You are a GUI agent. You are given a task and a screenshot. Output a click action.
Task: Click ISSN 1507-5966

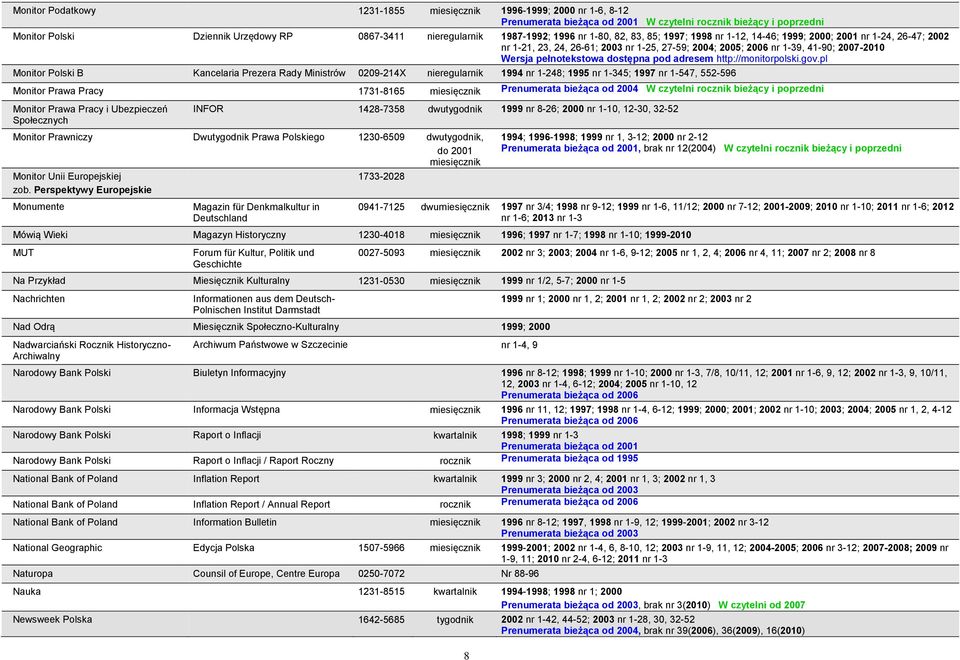pyautogui.click(x=381, y=548)
